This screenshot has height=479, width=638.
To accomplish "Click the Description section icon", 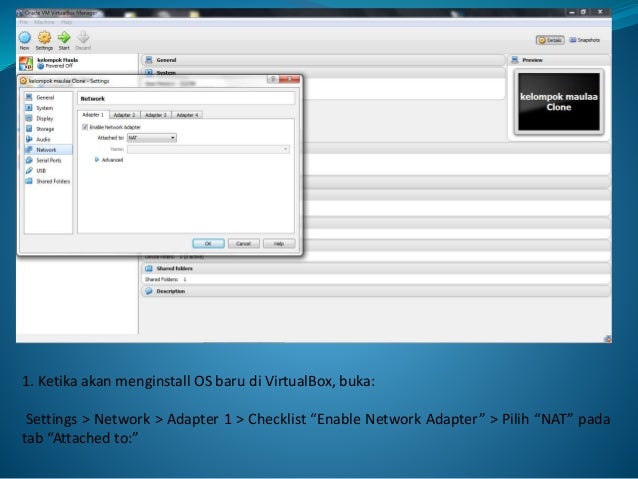I will pos(149,291).
